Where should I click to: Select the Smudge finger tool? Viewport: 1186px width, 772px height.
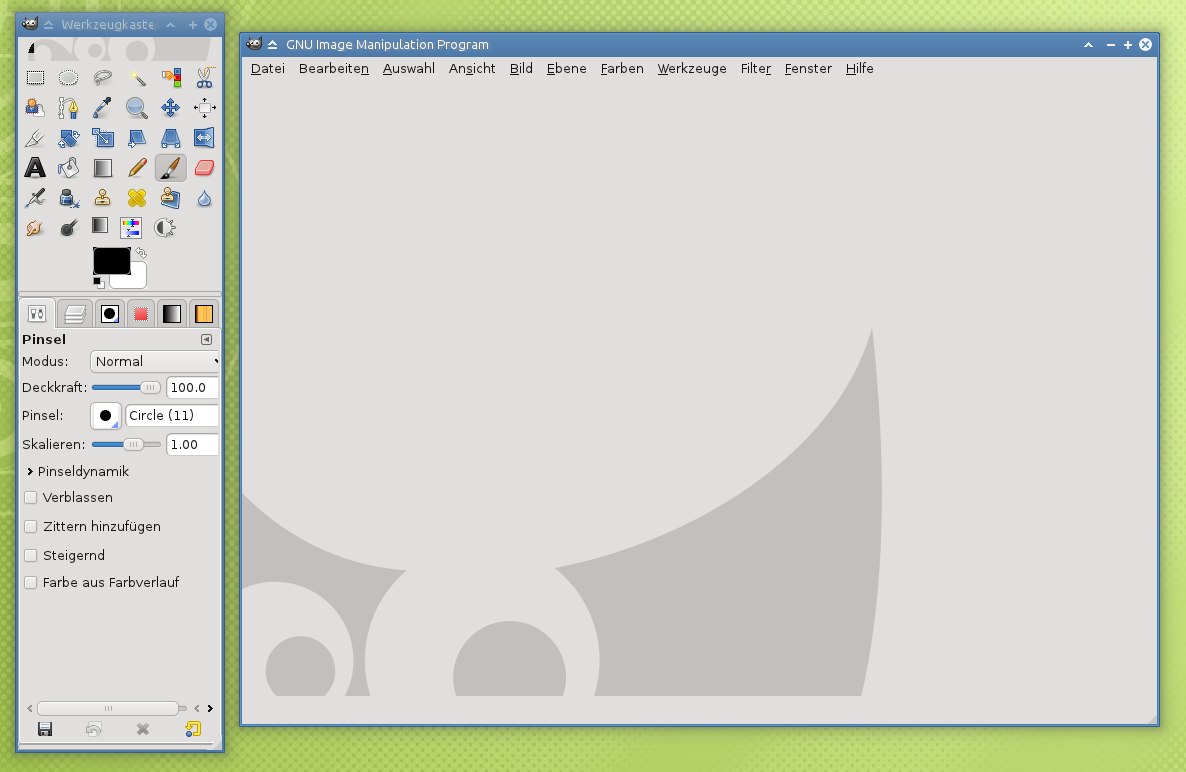point(35,228)
